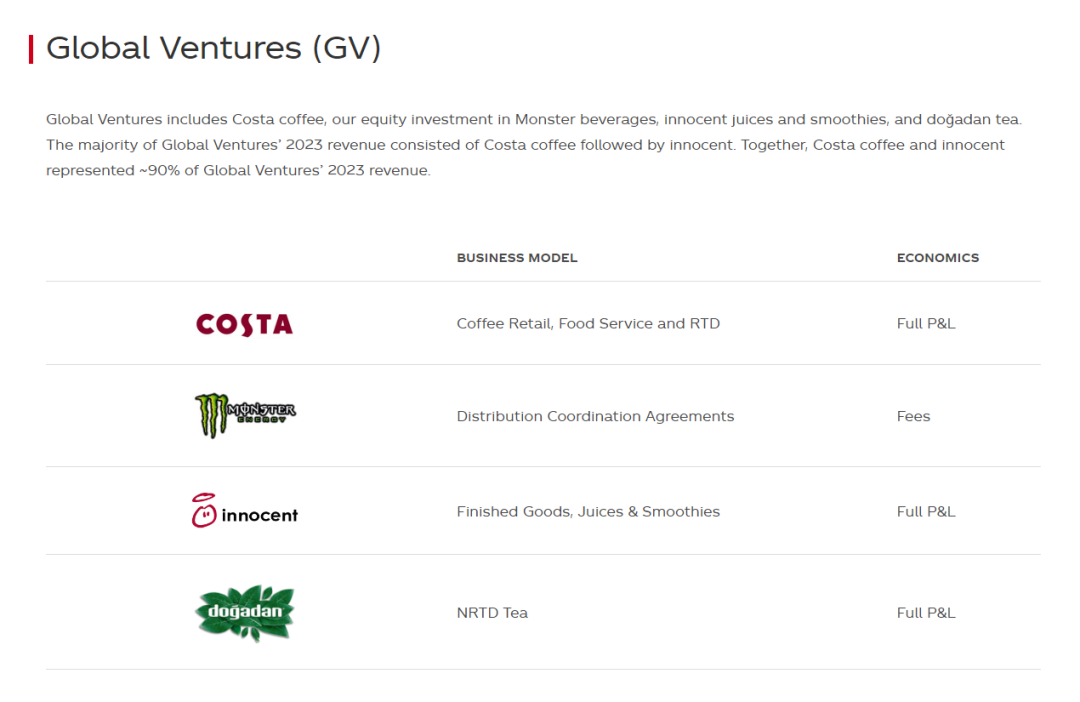Click the '~90%' revenue sentence
This screenshot has width=1080, height=702.
[x=238, y=171]
